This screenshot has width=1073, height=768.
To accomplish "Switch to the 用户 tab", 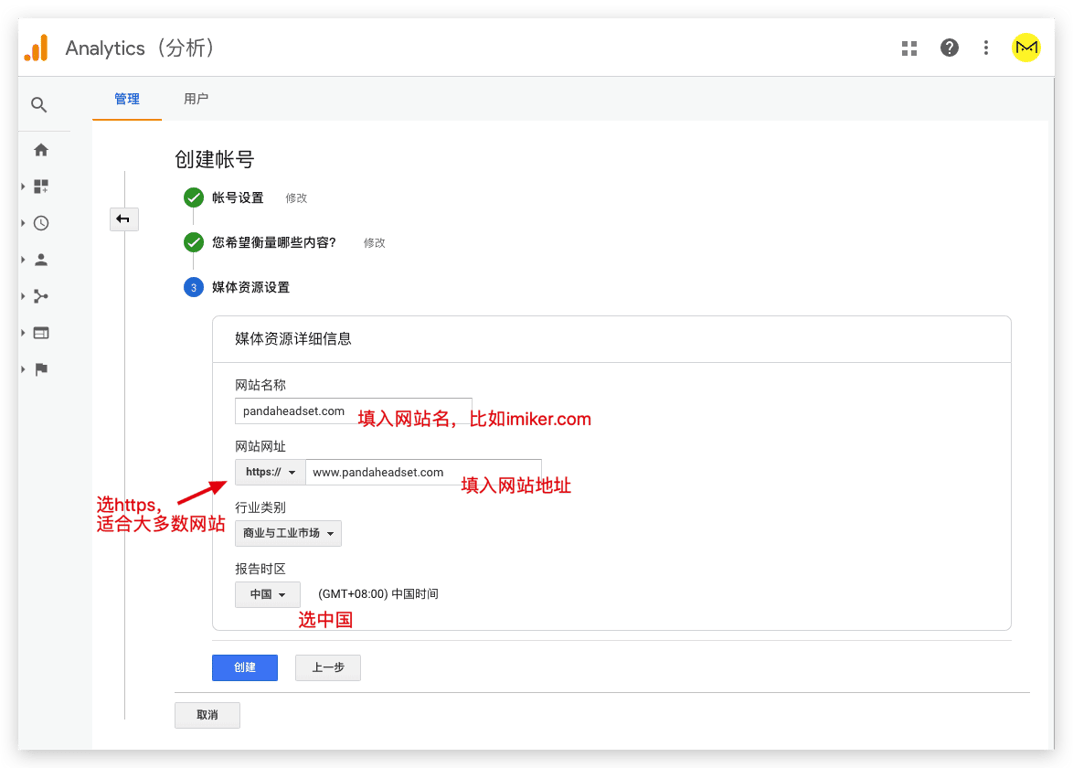I will 196,99.
